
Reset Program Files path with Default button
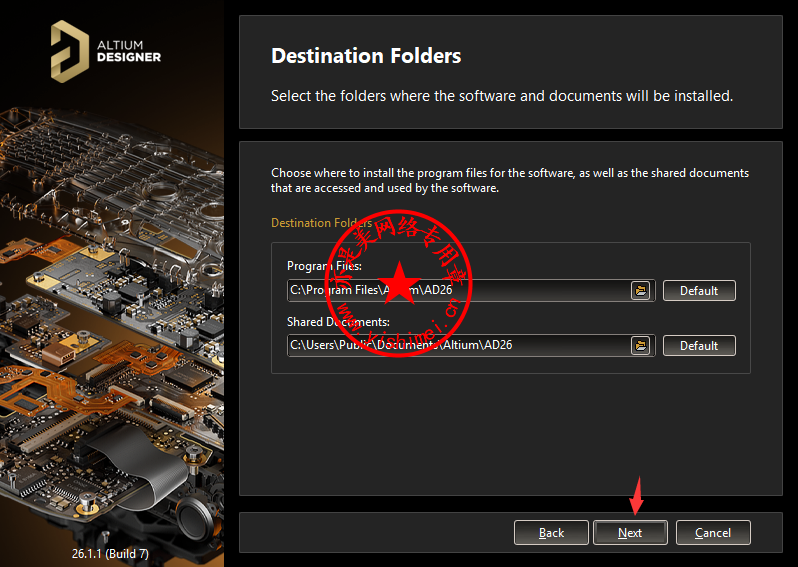[x=699, y=291]
